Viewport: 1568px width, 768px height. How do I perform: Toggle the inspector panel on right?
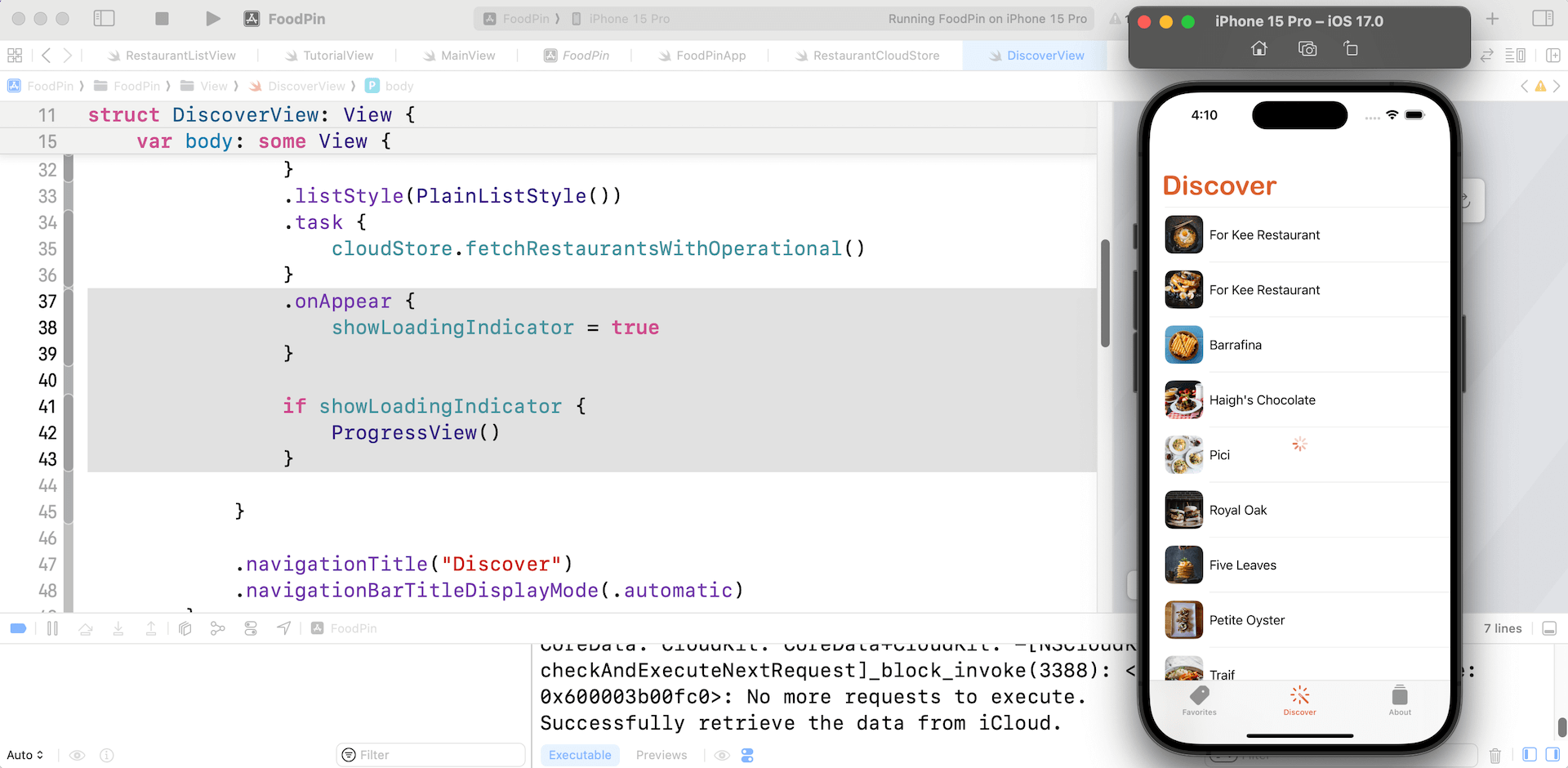[x=1543, y=19]
